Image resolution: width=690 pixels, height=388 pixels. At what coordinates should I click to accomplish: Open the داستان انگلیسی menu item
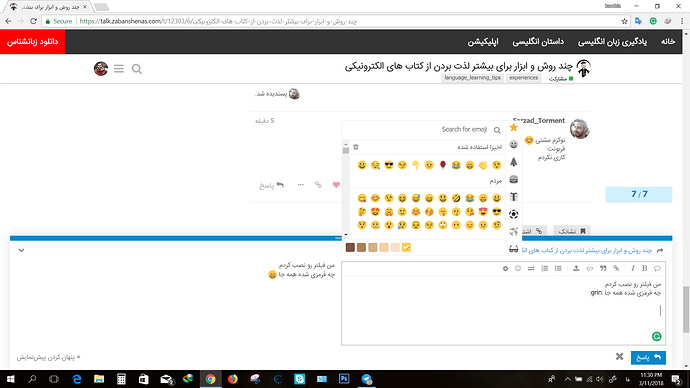[538, 42]
